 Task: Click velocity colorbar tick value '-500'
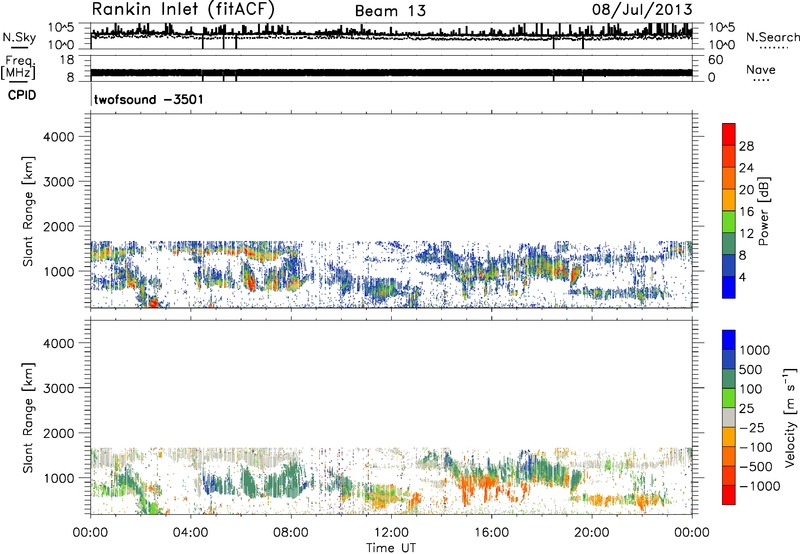756,467
